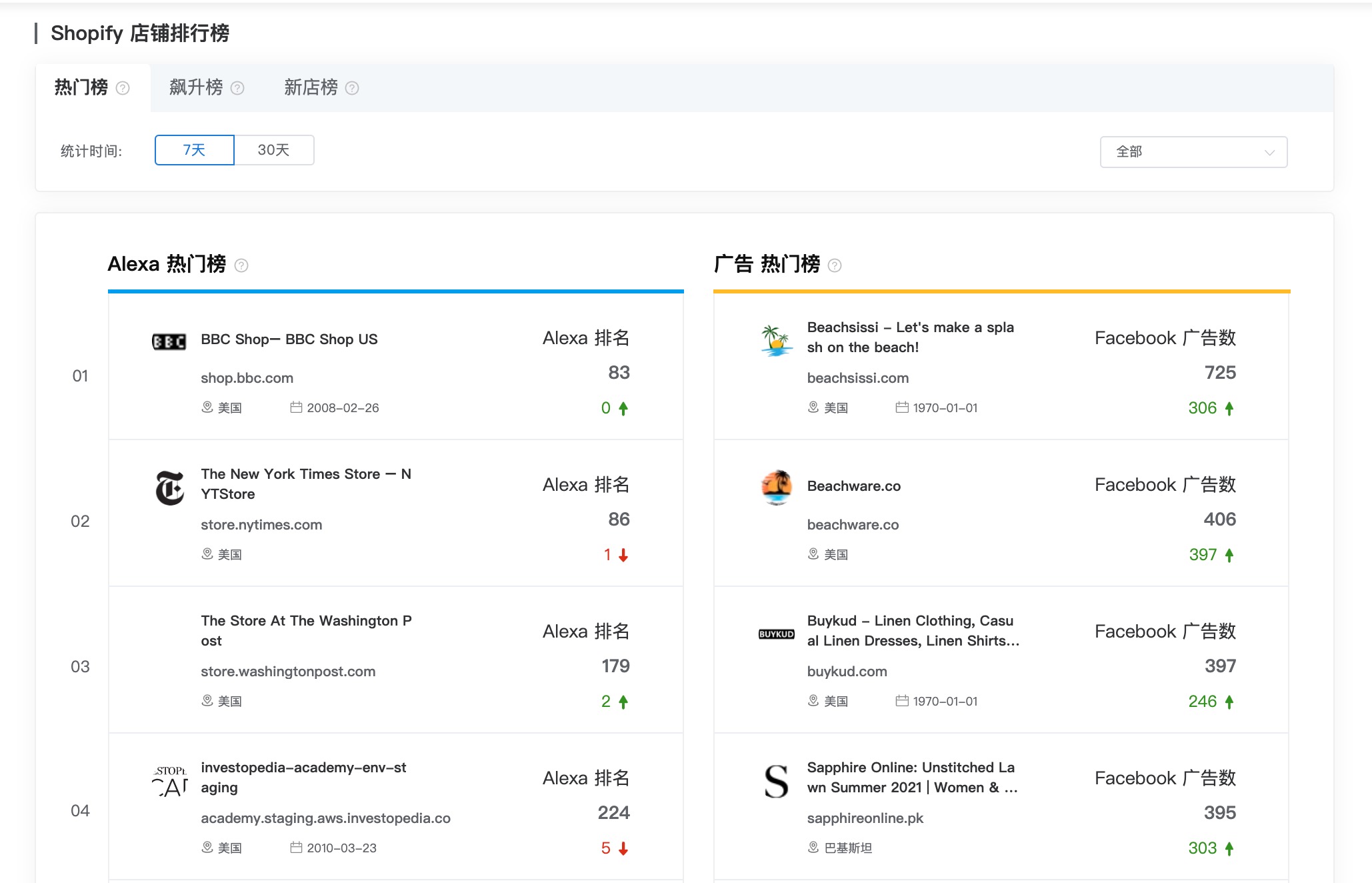1372x883 pixels.
Task: Click Alexa rank value 179
Action: coord(615,666)
